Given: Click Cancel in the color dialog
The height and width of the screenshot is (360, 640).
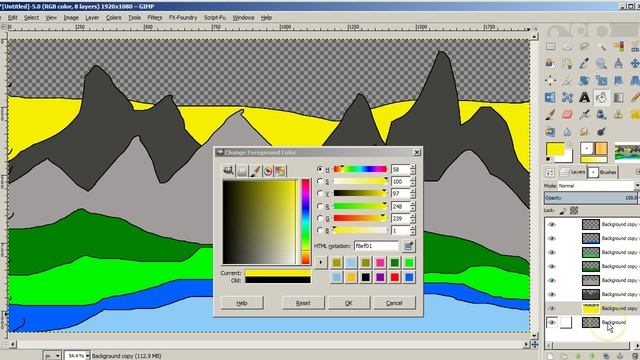Looking at the screenshot, I should point(394,303).
